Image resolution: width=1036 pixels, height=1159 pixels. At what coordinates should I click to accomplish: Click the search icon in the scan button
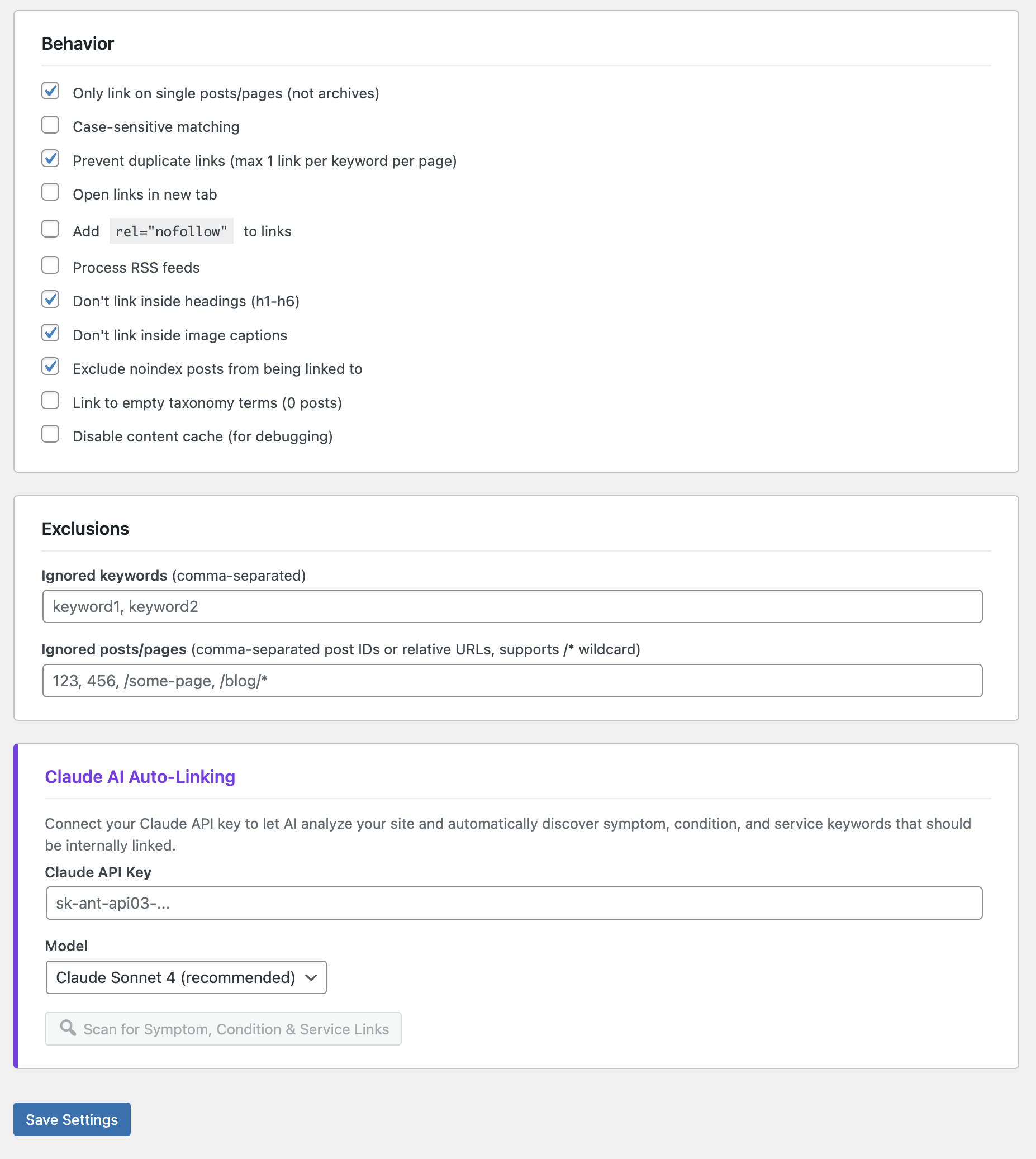pos(68,1029)
